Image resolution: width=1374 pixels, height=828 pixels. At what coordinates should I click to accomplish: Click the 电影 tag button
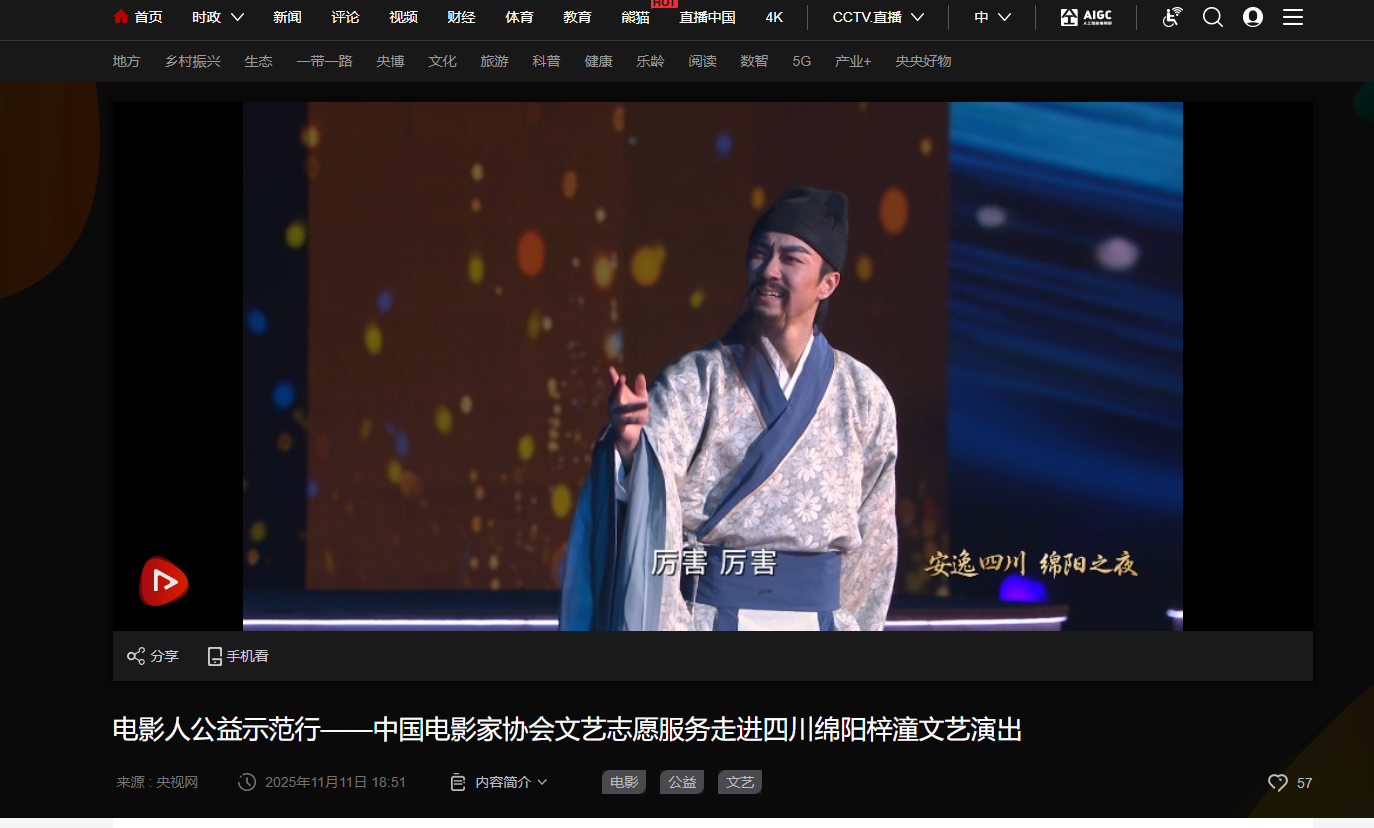(624, 782)
